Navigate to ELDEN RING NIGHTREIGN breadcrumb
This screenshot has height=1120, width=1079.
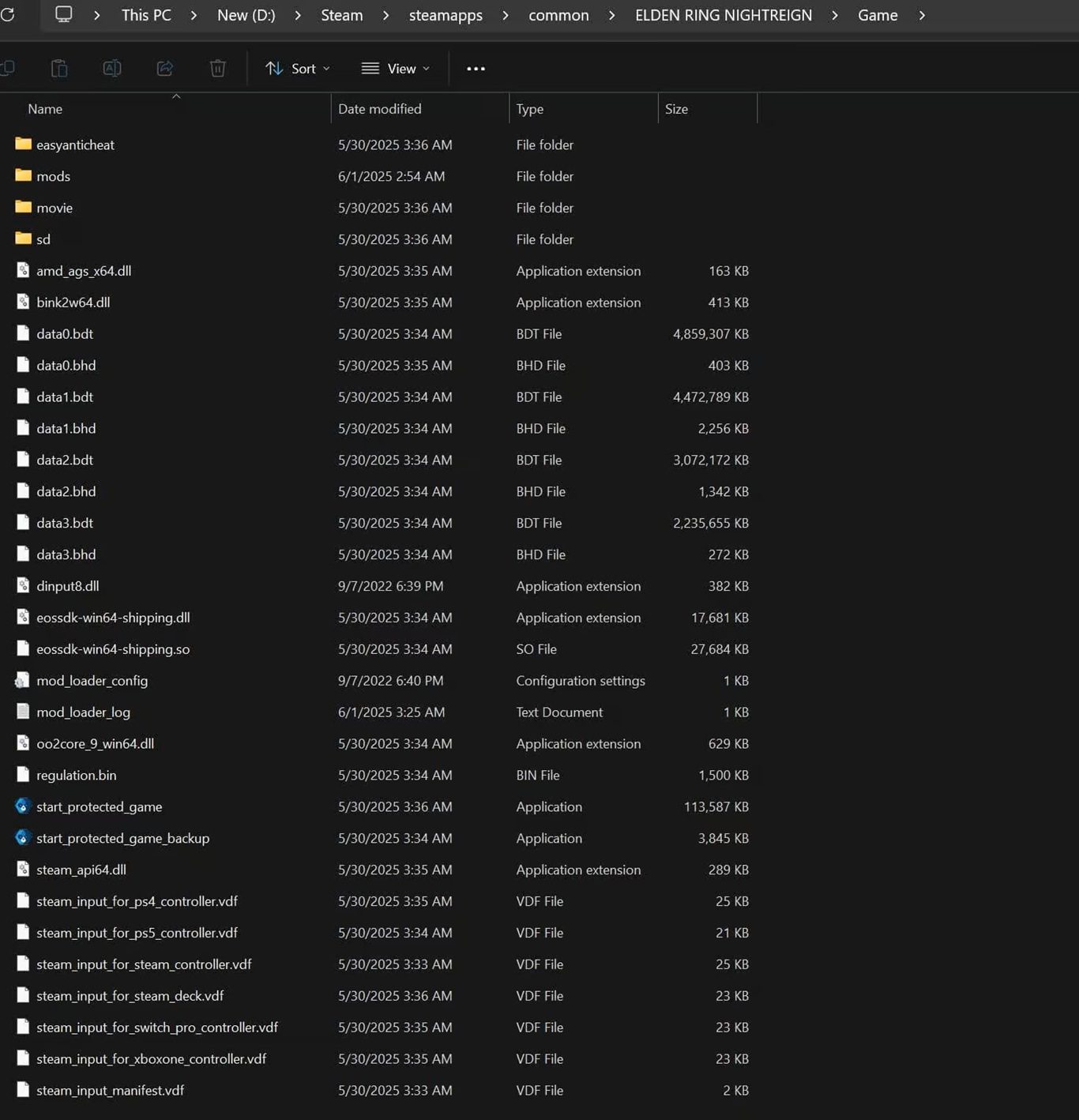[724, 15]
